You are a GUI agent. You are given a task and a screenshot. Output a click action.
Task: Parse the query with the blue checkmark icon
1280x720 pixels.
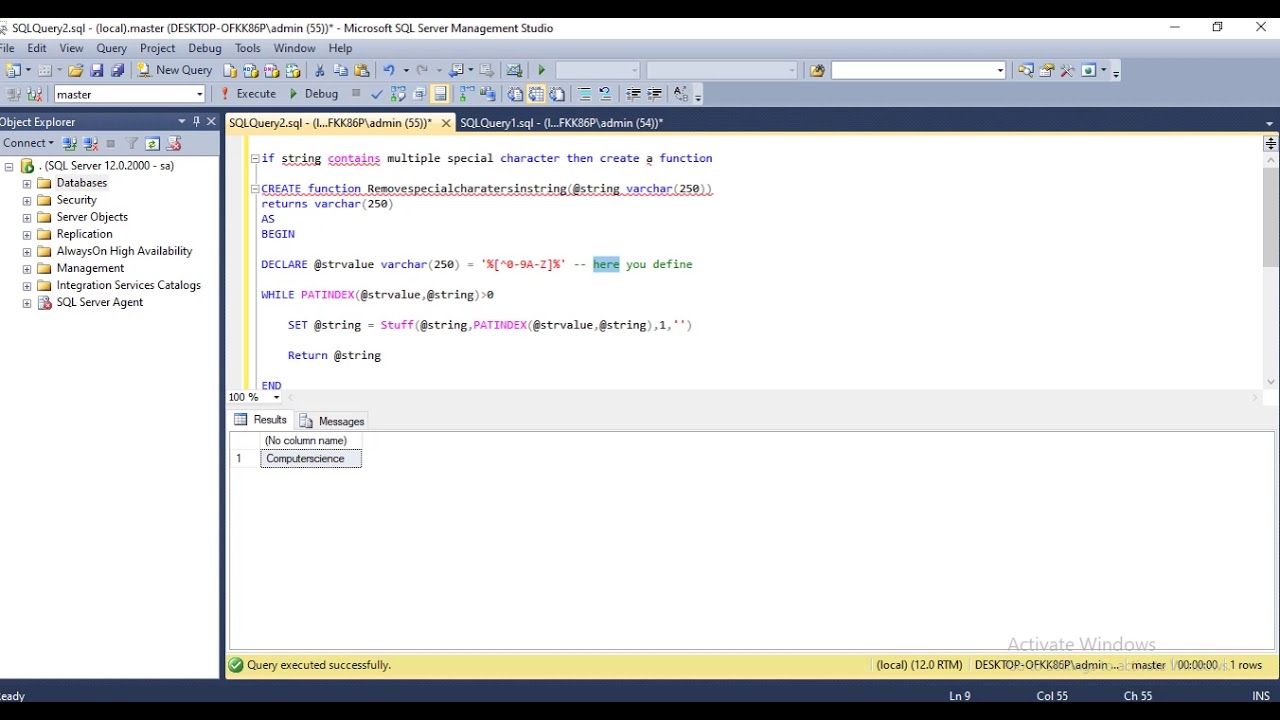(377, 94)
